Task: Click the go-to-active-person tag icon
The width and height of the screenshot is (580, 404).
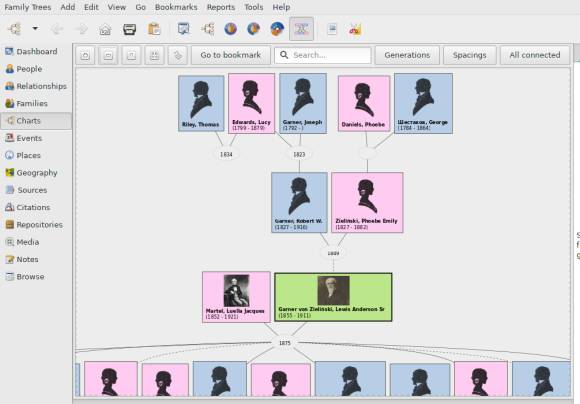Action: pos(178,55)
